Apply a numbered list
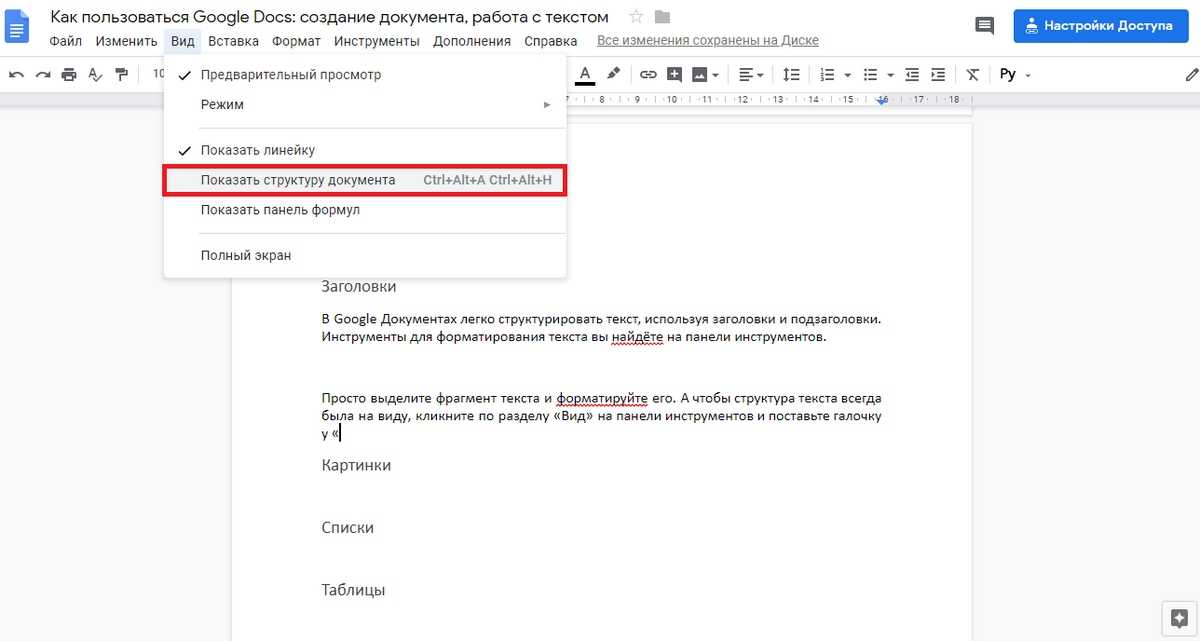This screenshot has width=1200, height=641. point(827,74)
